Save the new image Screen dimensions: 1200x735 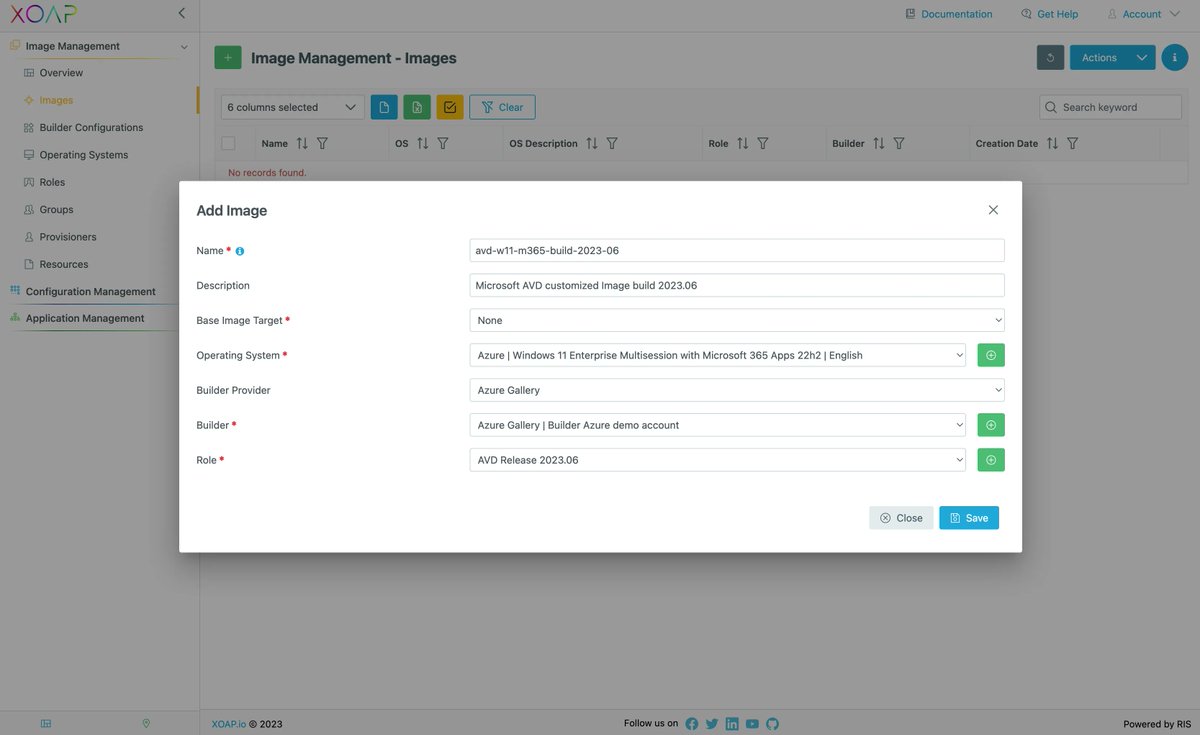click(x=969, y=518)
